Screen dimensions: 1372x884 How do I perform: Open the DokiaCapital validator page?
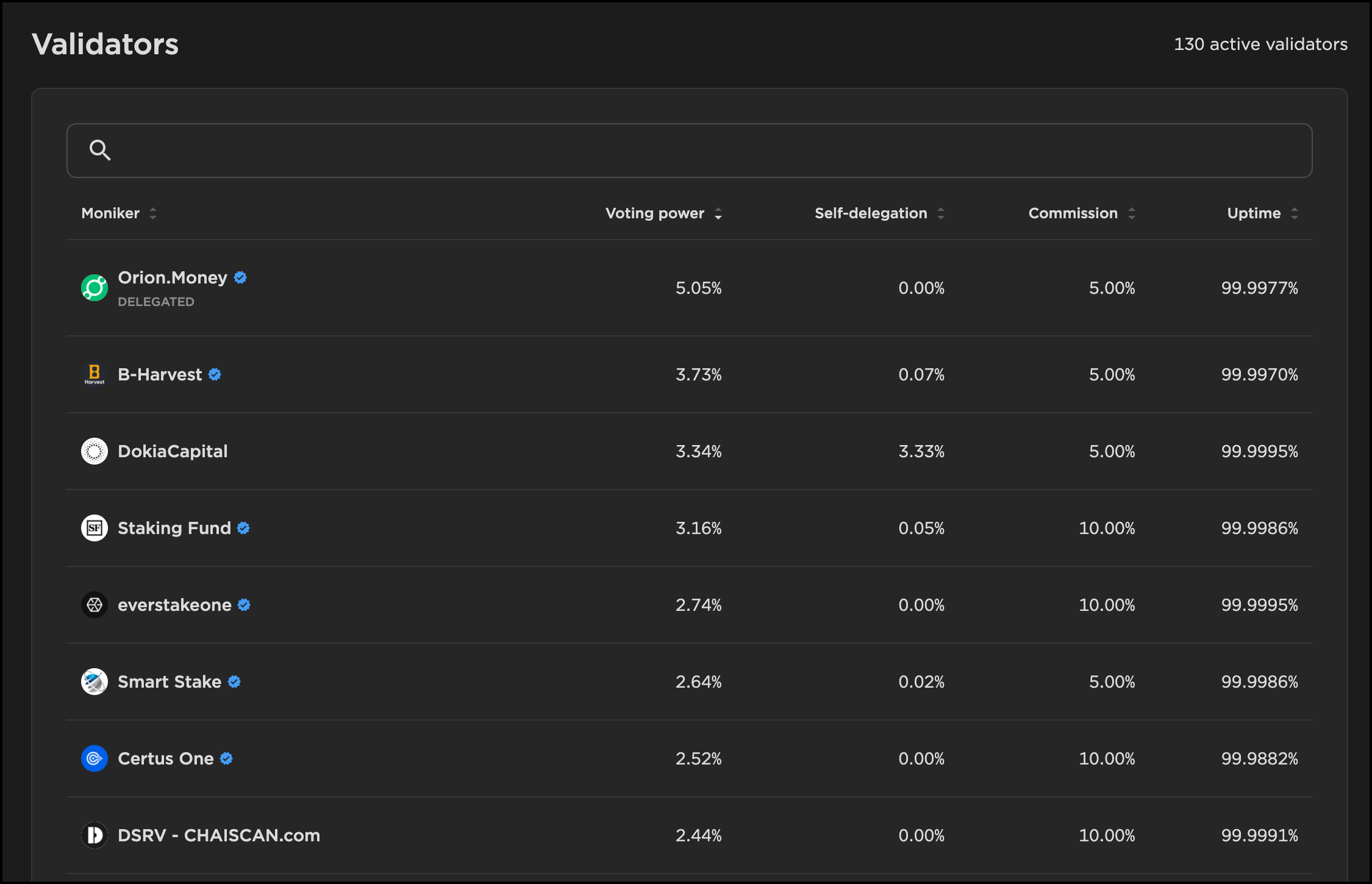click(173, 451)
